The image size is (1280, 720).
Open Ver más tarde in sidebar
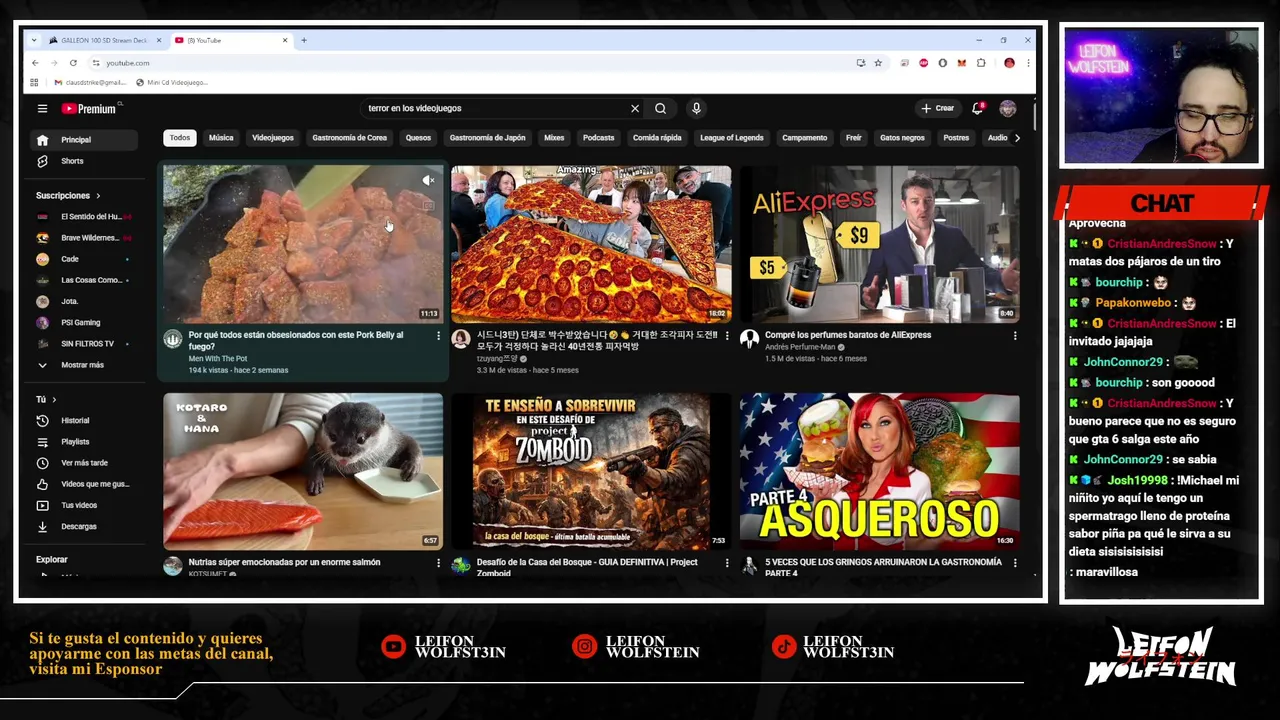tap(84, 463)
